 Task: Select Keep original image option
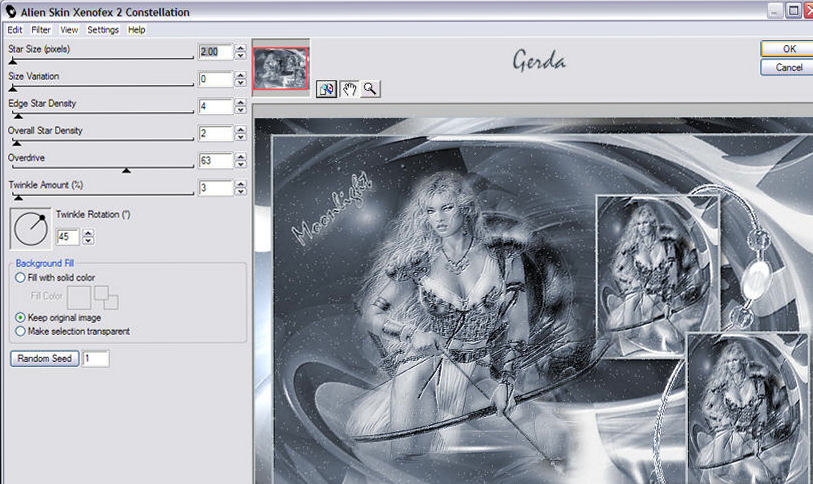click(20, 317)
